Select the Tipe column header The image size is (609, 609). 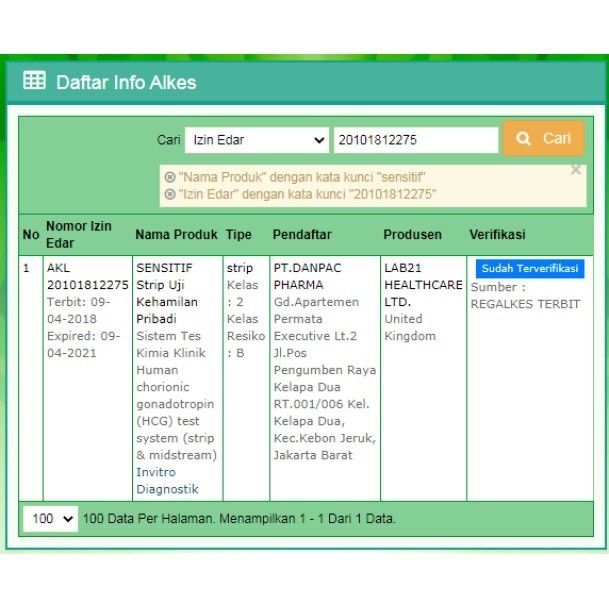(x=239, y=235)
